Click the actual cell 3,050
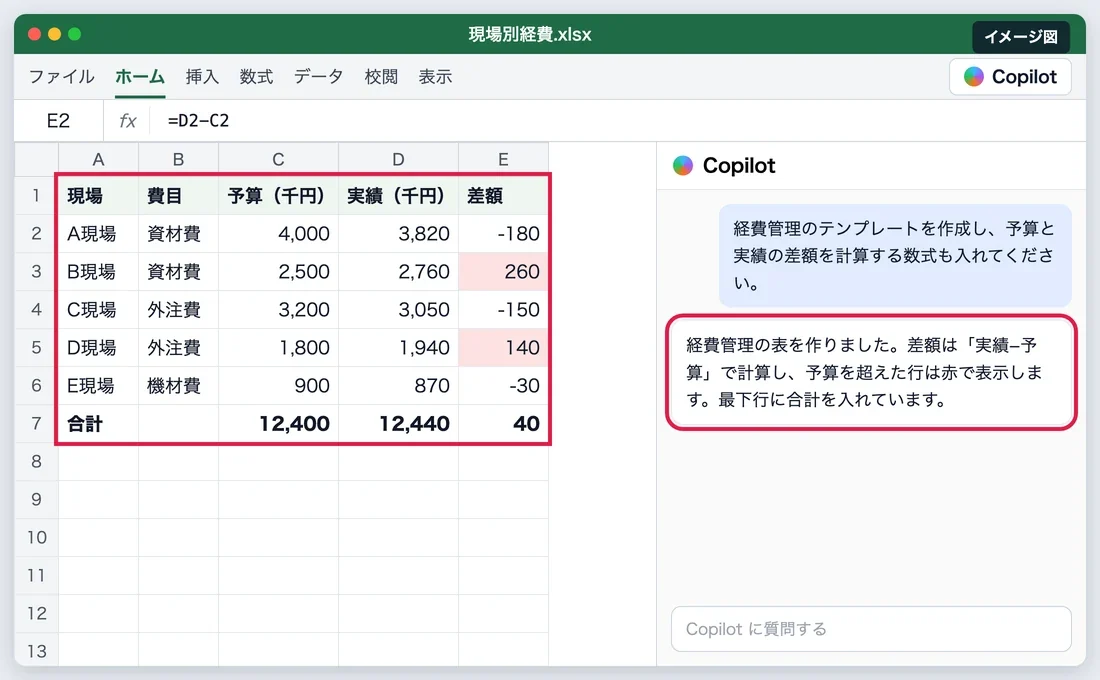This screenshot has height=680, width=1100. tap(398, 309)
